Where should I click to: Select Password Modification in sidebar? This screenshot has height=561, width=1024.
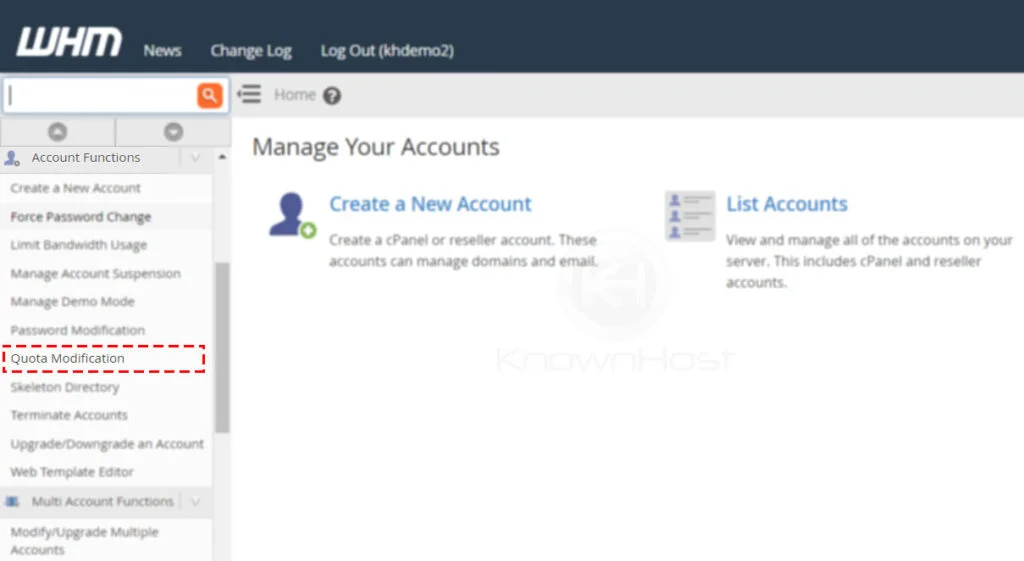[x=77, y=330]
